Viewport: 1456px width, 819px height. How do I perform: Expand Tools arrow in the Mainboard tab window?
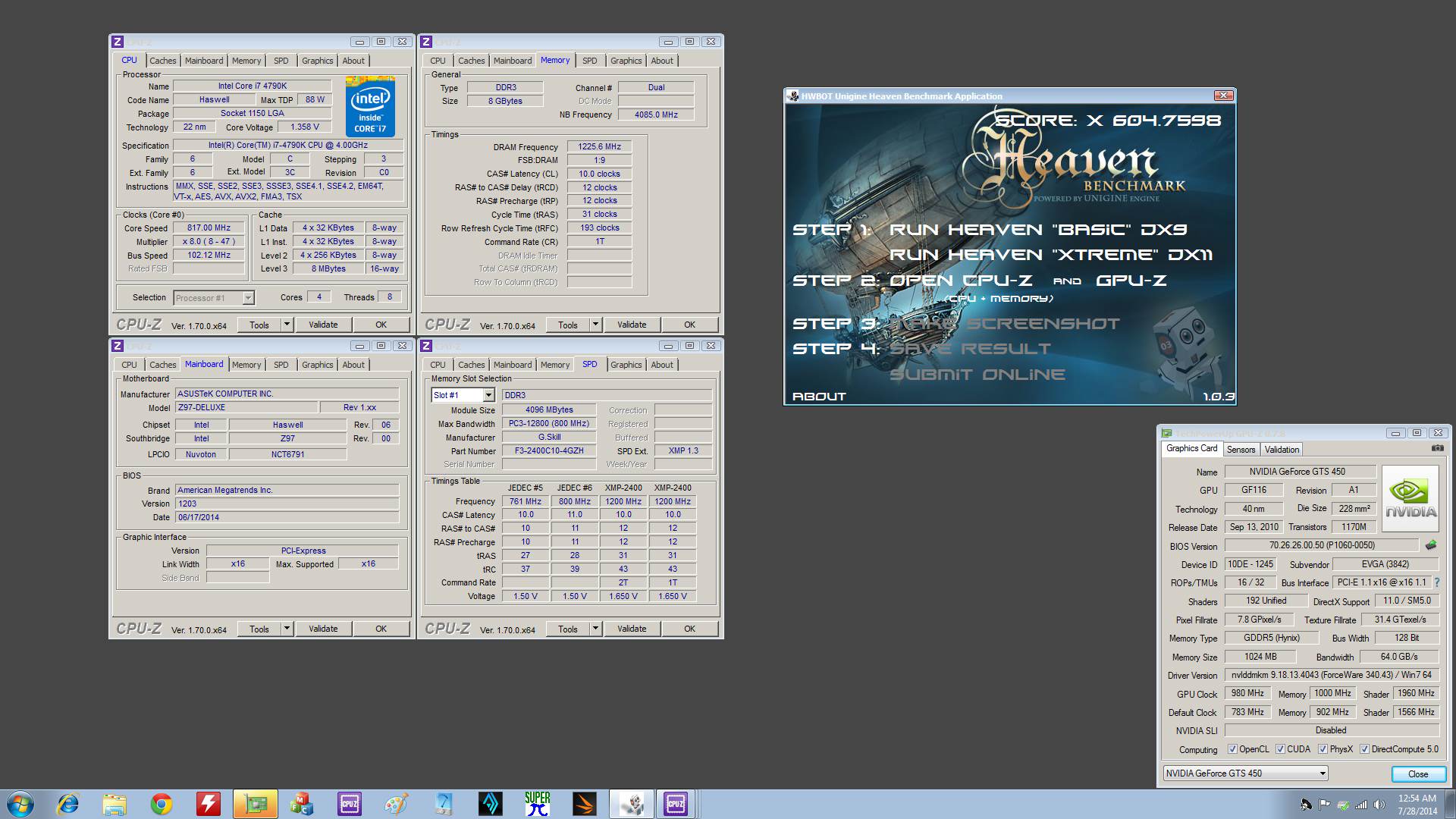pyautogui.click(x=287, y=629)
